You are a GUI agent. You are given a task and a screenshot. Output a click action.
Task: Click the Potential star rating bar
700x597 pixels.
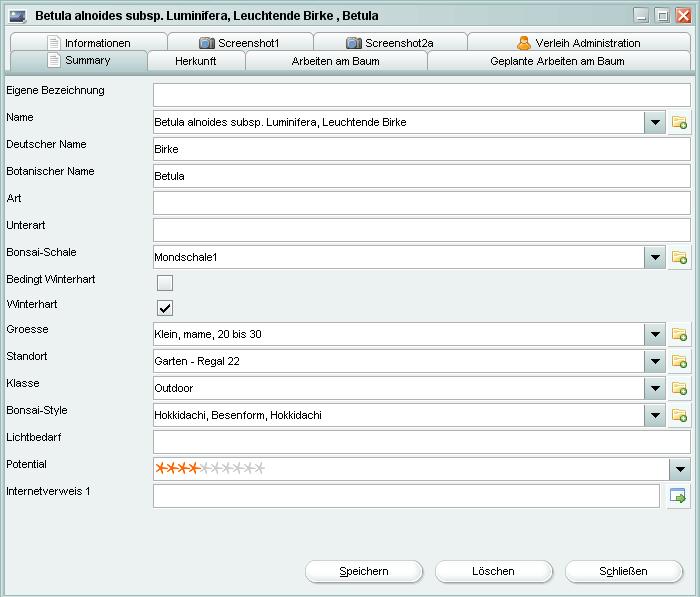point(210,468)
